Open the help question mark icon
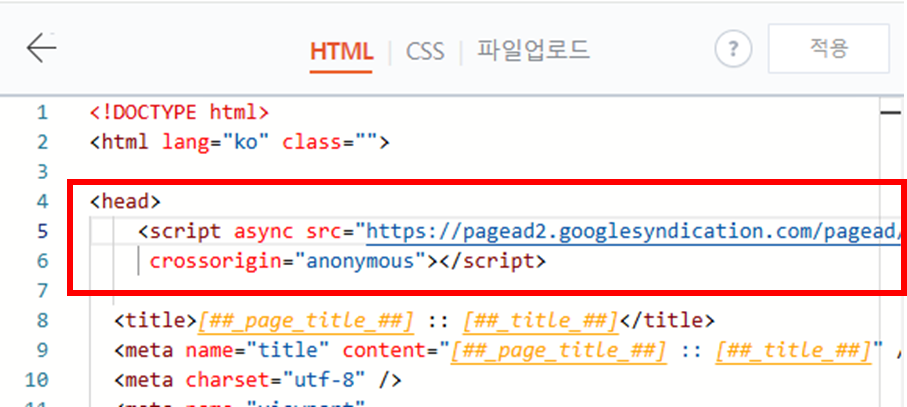The height and width of the screenshot is (407, 907). click(733, 49)
